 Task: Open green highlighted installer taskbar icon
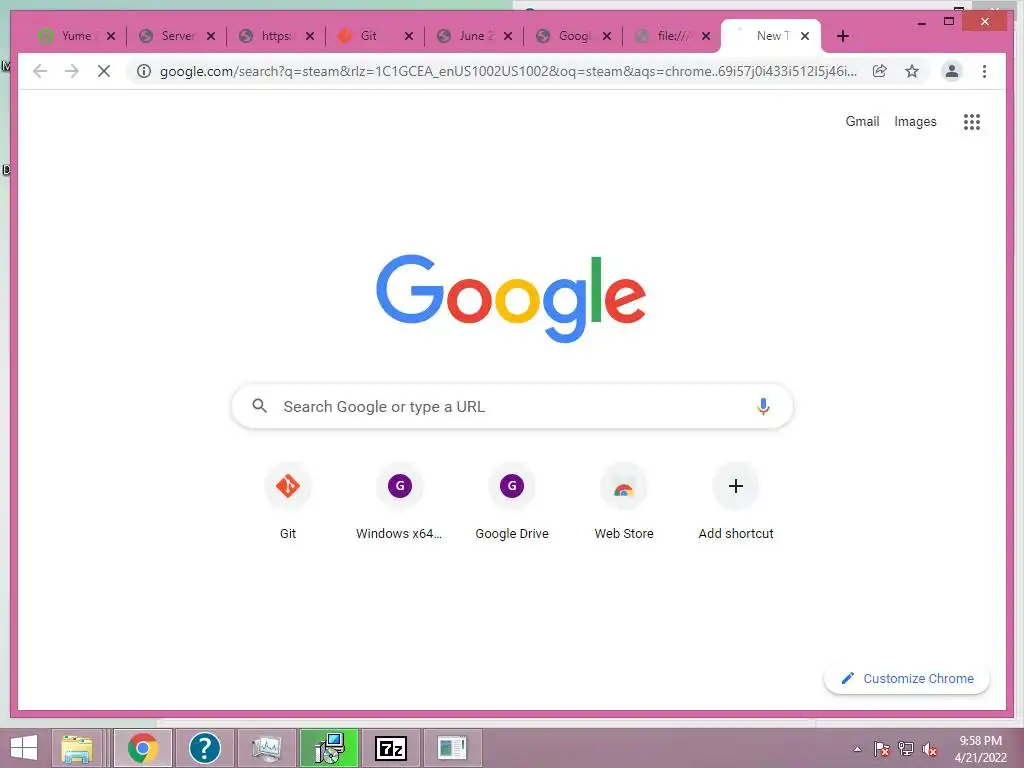point(329,748)
